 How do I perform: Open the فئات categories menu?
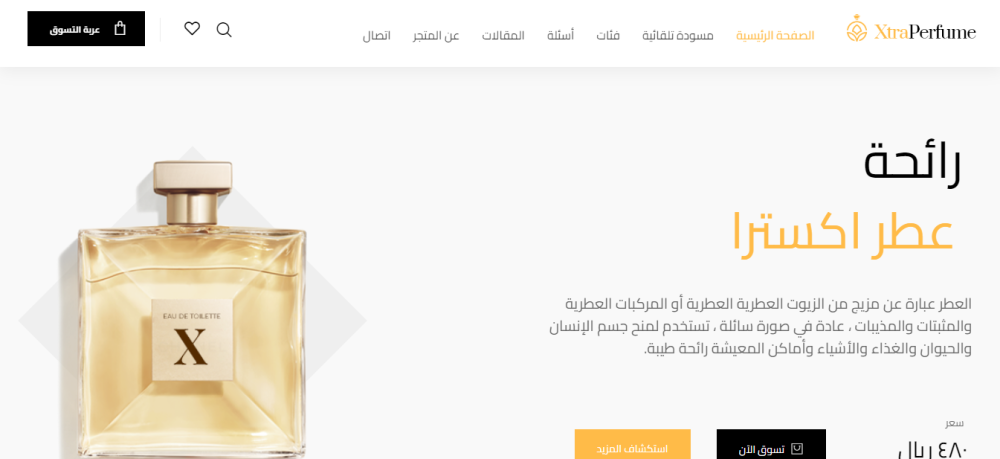click(x=608, y=36)
